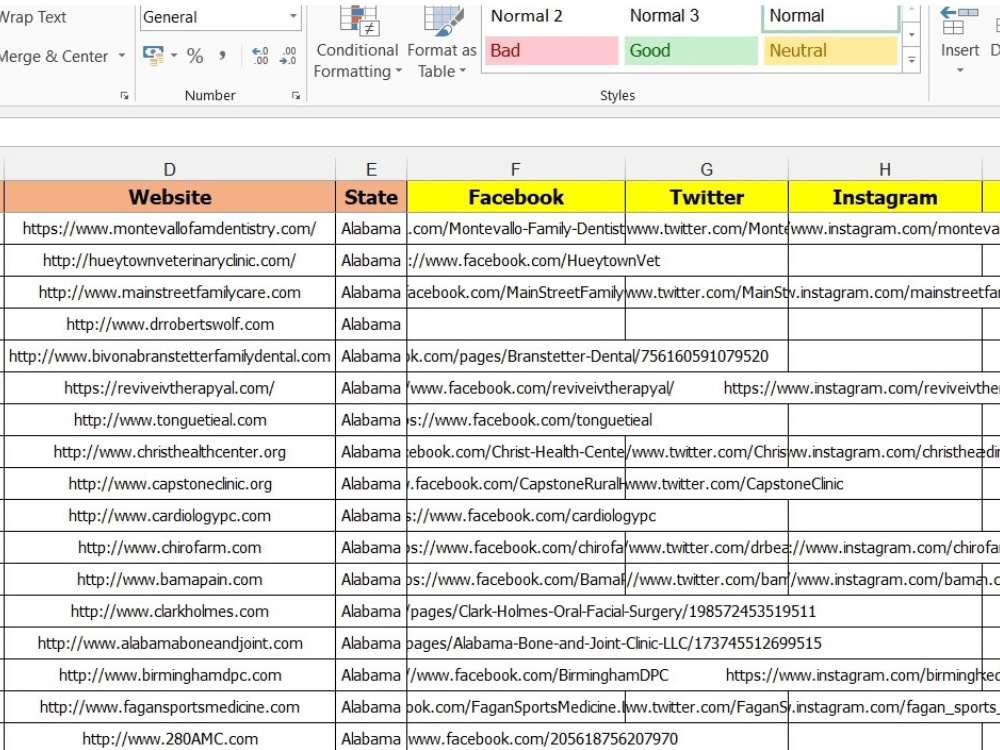Select Facebook cell for tonguetieal
This screenshot has height=750, width=1000.
(516, 420)
